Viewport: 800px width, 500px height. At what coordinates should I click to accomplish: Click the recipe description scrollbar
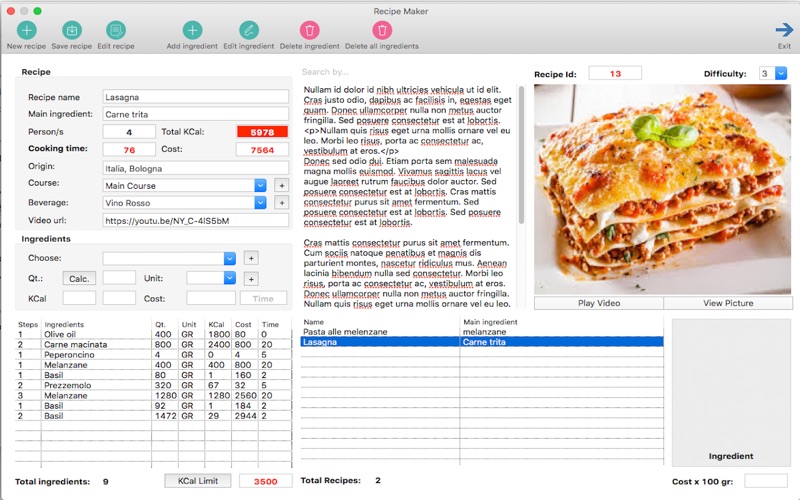521,155
